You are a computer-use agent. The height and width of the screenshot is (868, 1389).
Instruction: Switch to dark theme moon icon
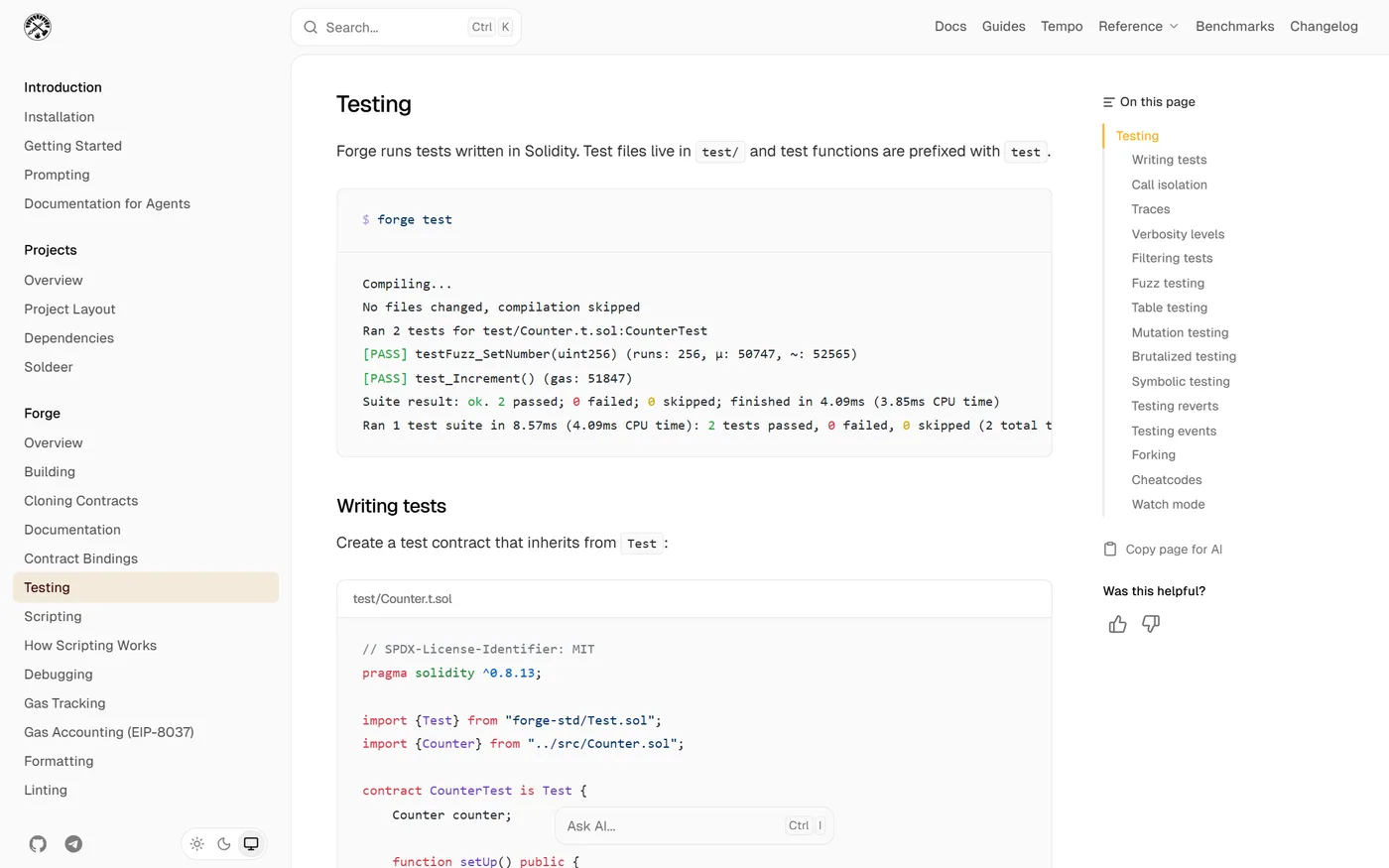pos(224,844)
